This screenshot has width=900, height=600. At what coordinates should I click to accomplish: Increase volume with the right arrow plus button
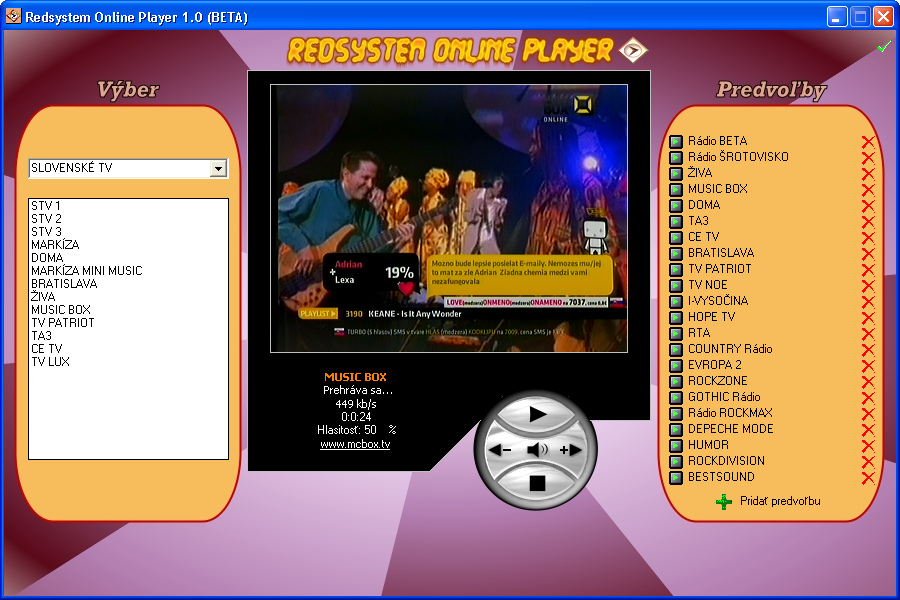[572, 450]
